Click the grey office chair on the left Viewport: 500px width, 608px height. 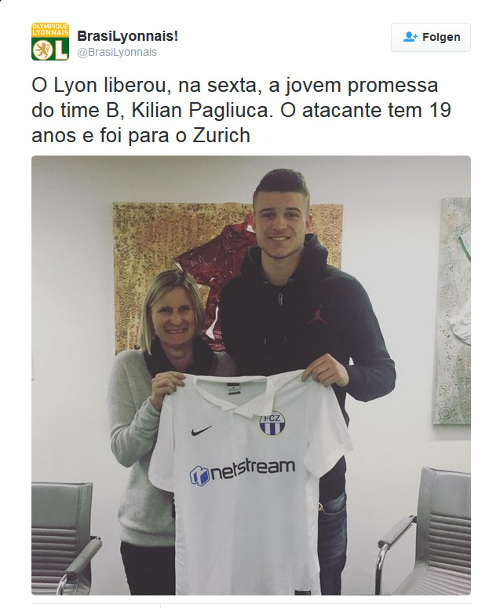click(x=64, y=537)
